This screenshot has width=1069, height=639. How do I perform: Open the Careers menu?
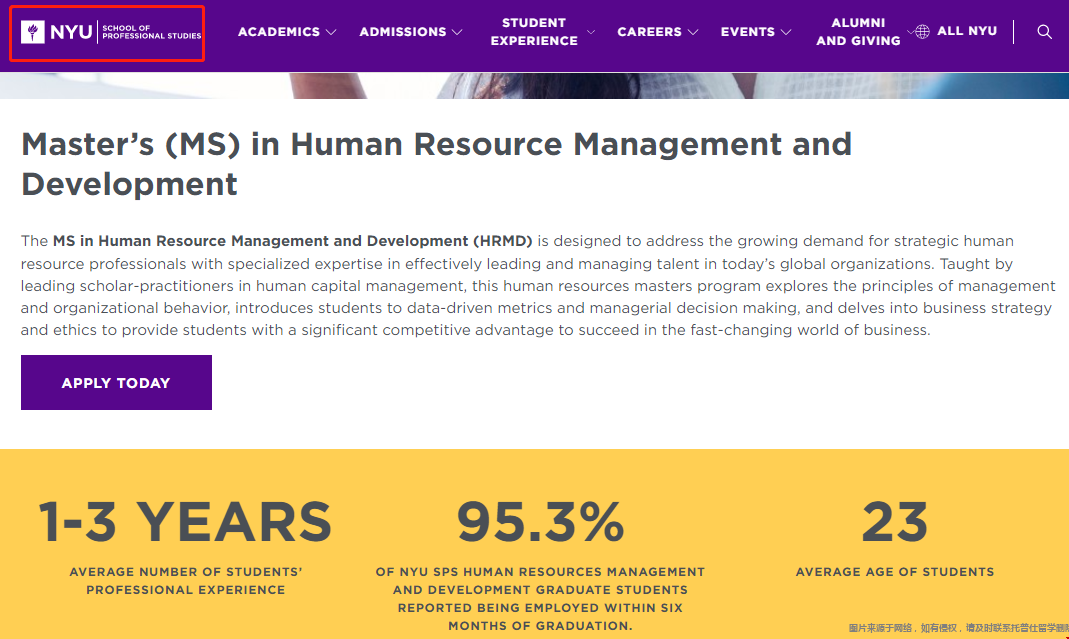pyautogui.click(x=649, y=32)
